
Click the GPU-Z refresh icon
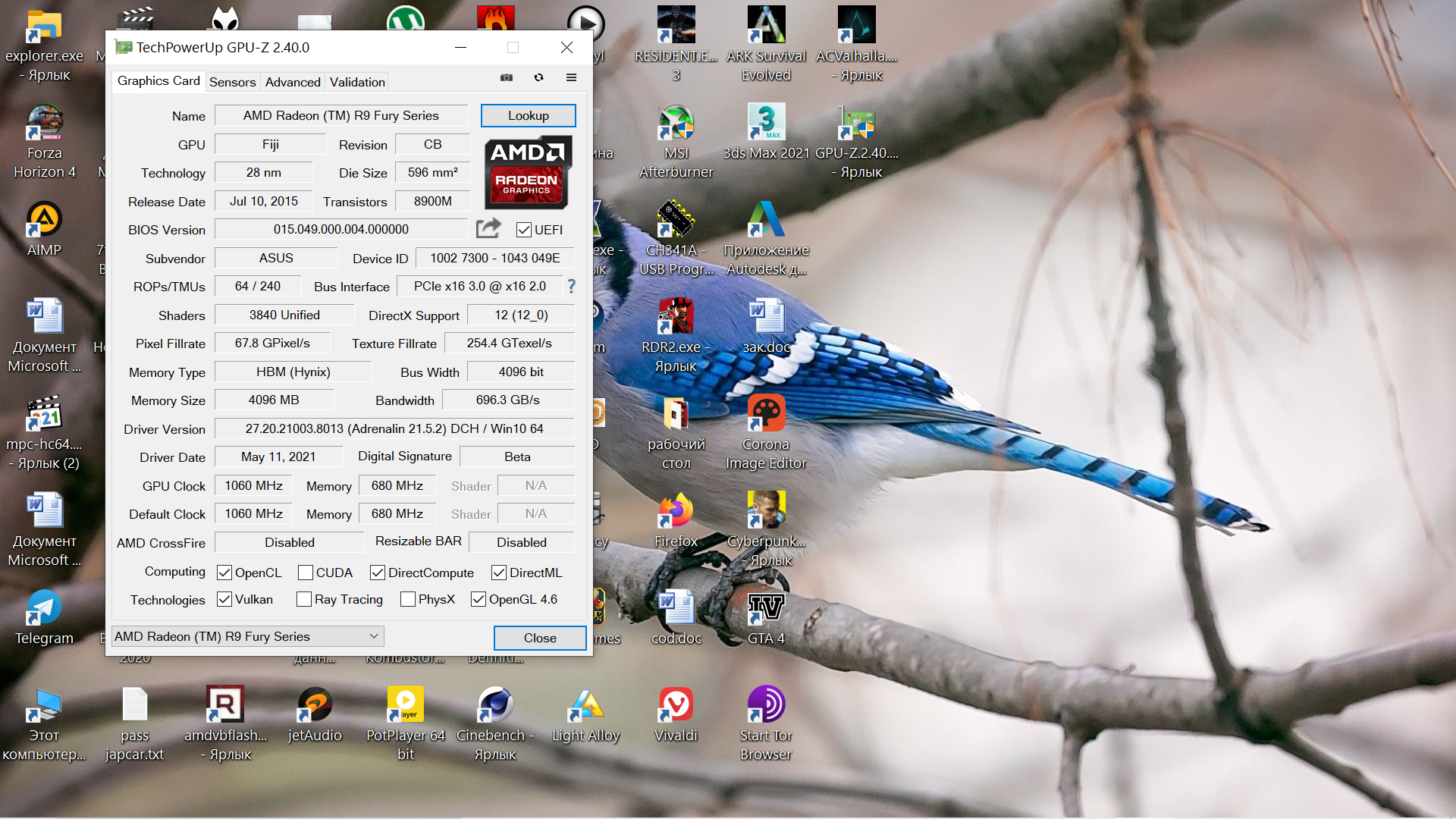point(538,77)
